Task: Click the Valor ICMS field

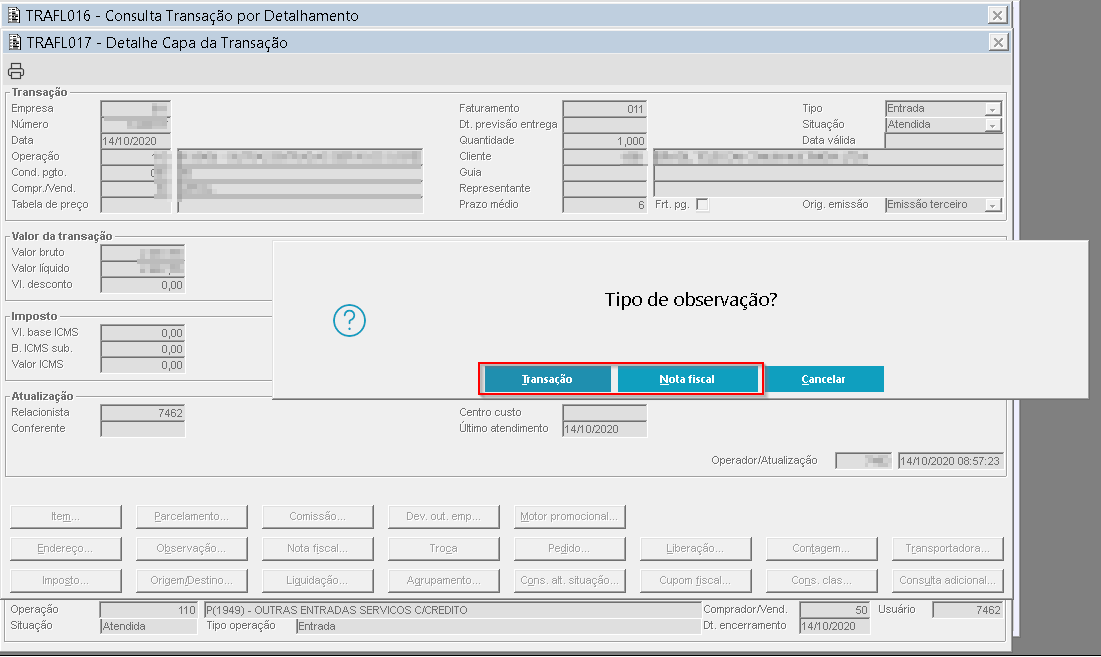Action: coord(143,365)
